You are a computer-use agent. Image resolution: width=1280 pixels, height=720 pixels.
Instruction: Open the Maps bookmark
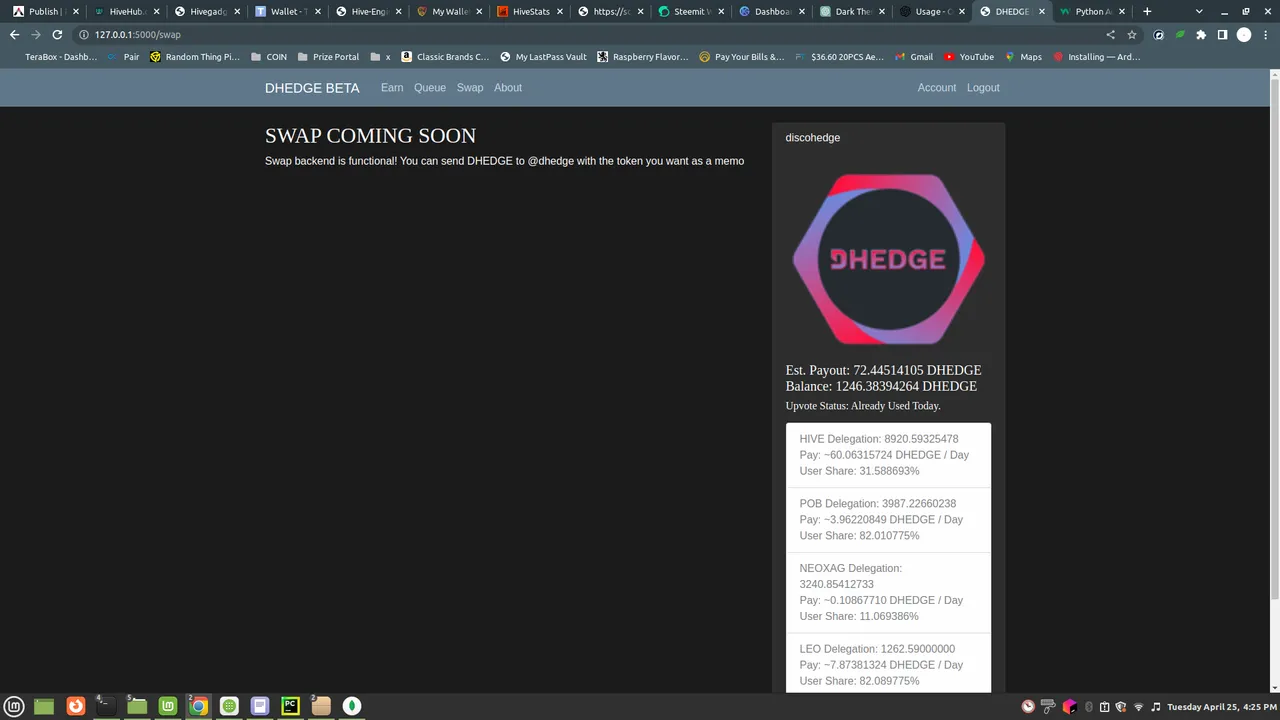(x=1023, y=57)
